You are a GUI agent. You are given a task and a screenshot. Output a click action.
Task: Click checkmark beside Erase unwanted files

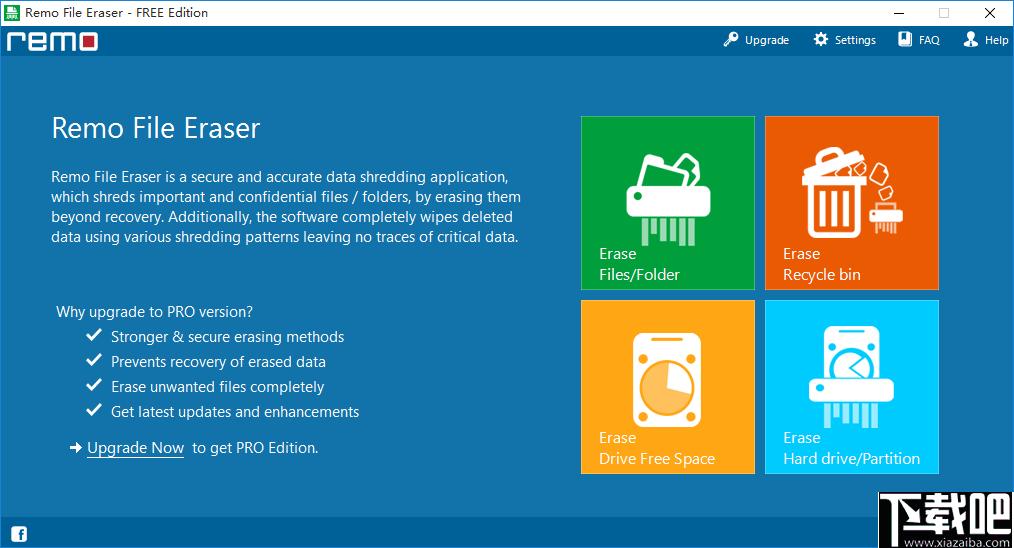(x=94, y=385)
